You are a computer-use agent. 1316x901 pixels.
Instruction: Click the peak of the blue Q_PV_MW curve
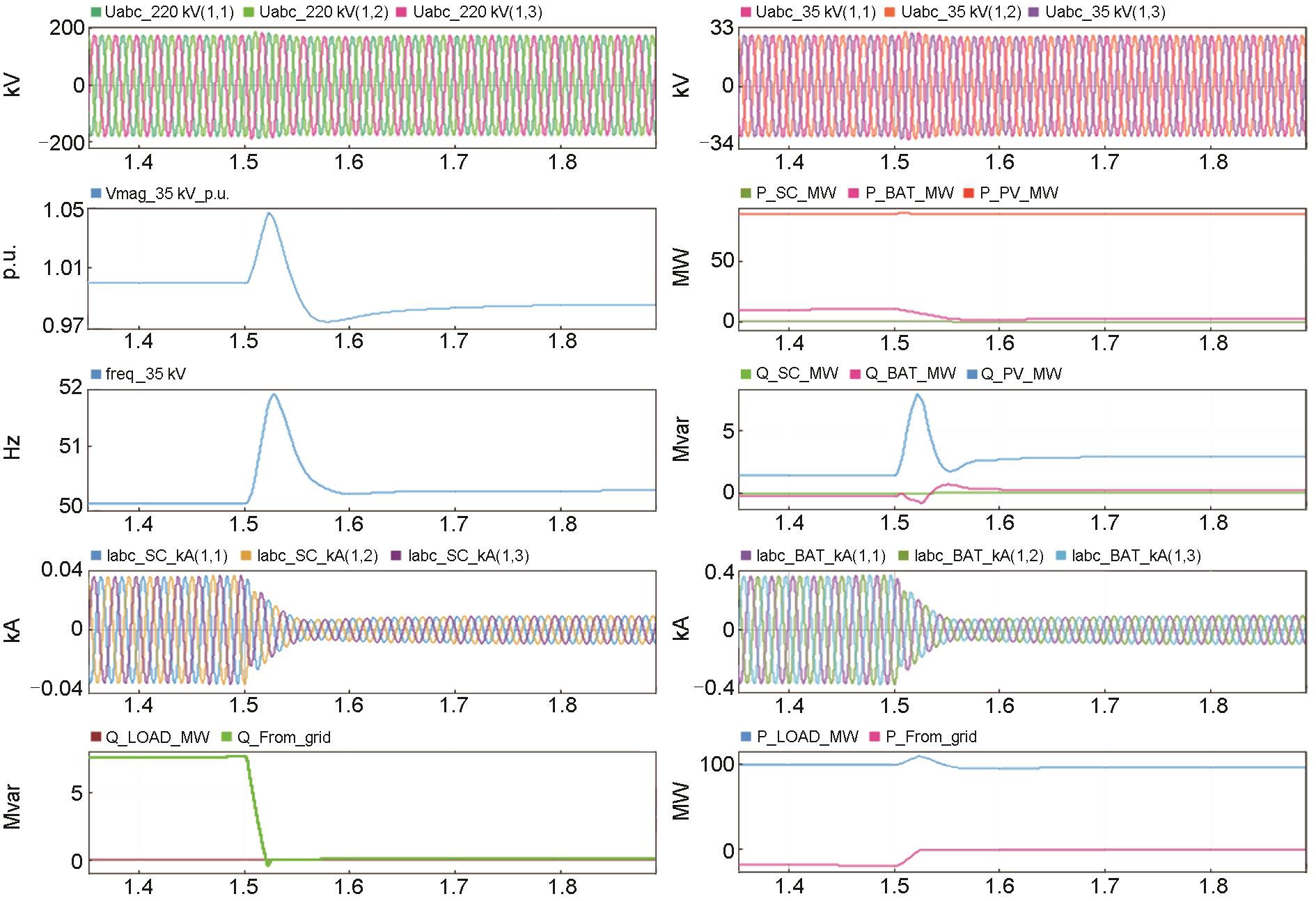918,395
